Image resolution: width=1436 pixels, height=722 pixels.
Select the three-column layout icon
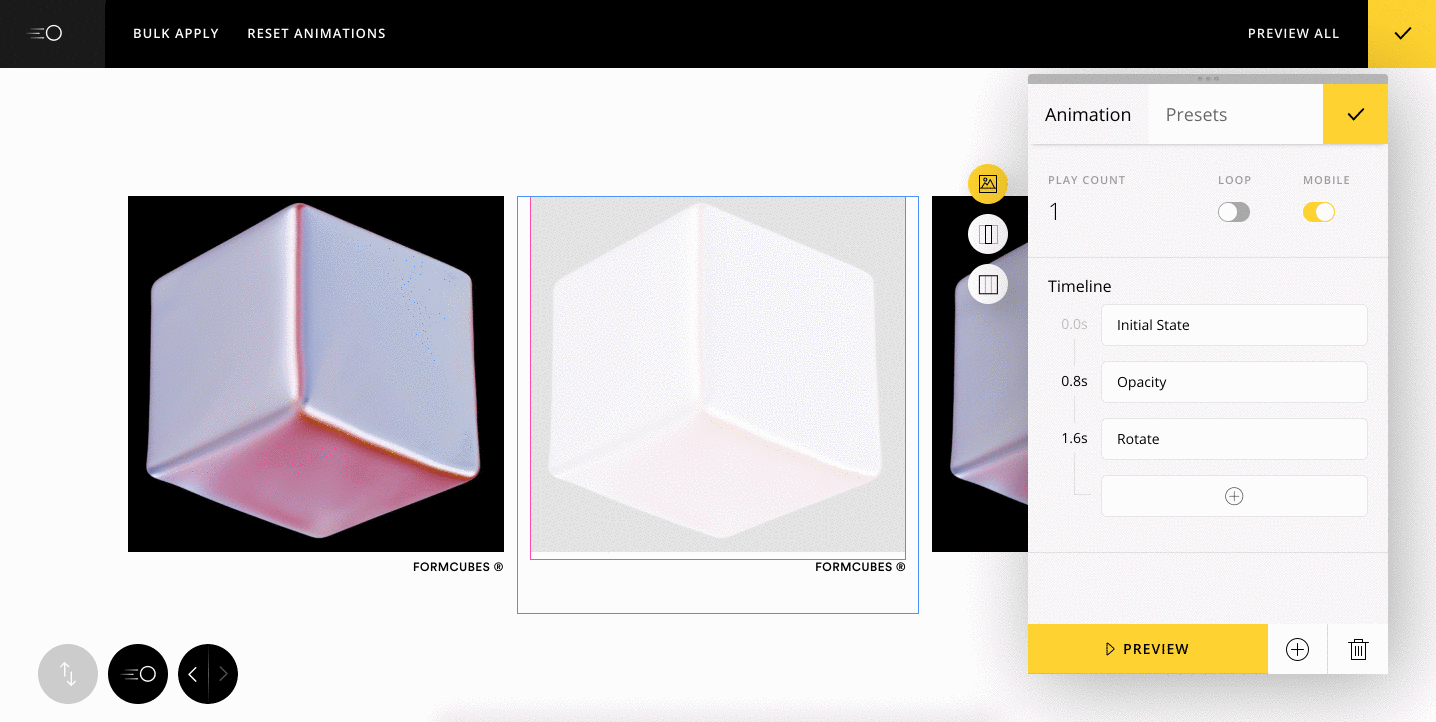coord(988,284)
